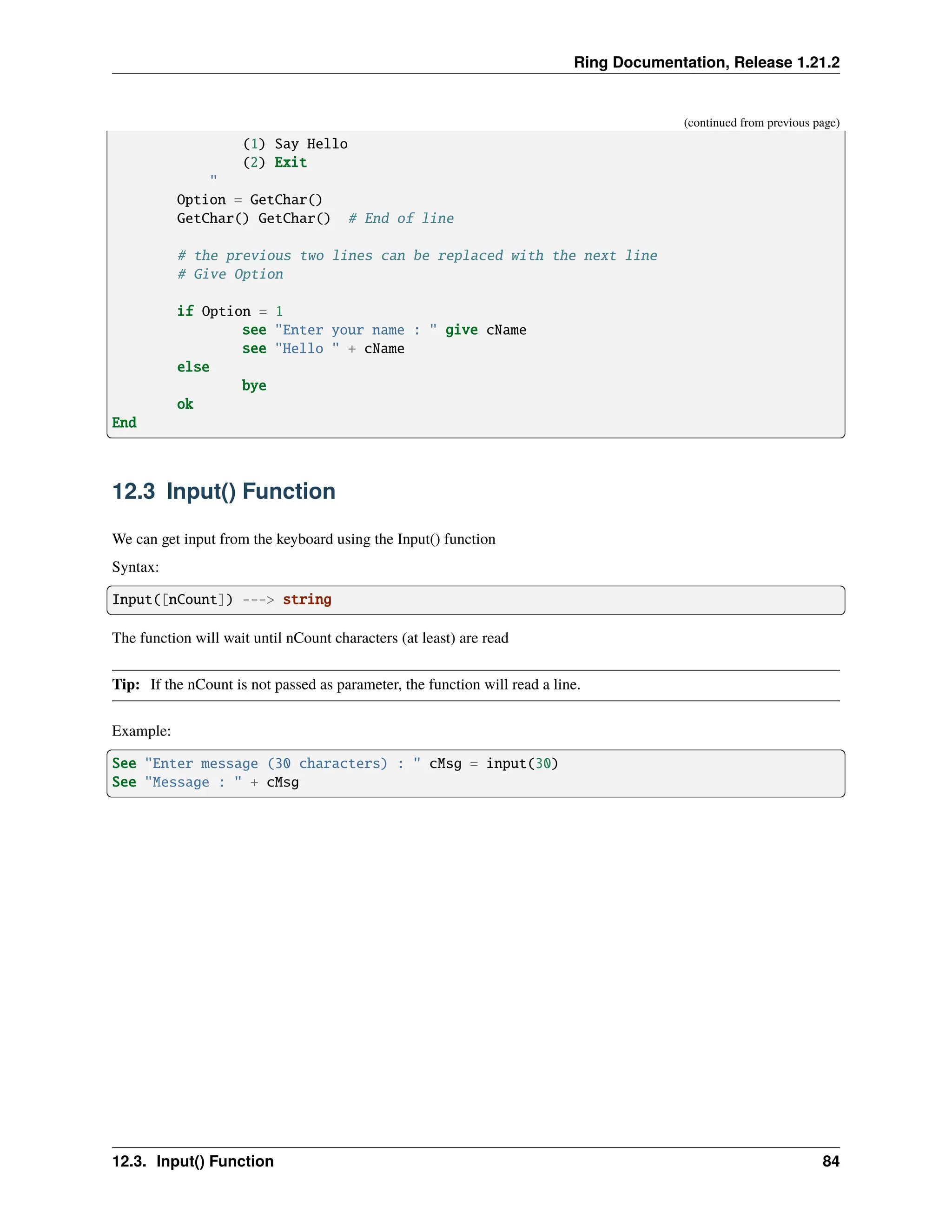This screenshot has height=1232, width=952.
Task: Click 'input(30)' call in the example
Action: tap(522, 764)
